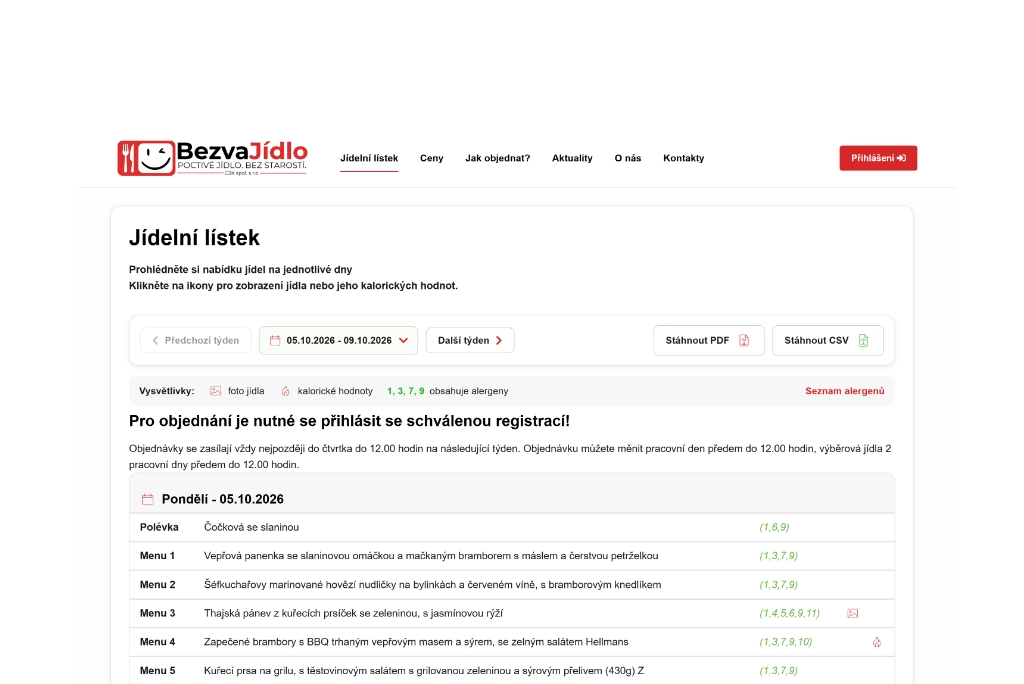This screenshot has width=1024, height=684.
Task: Go to Předchozí týden
Action: tap(196, 340)
